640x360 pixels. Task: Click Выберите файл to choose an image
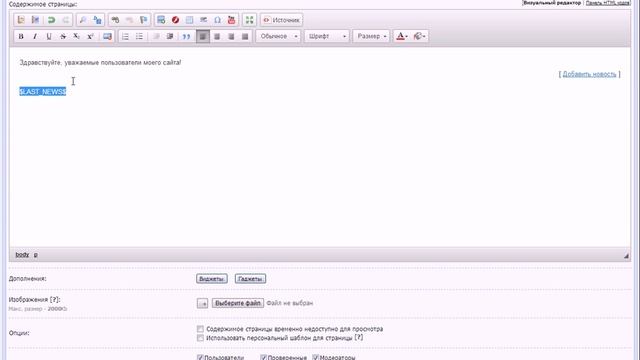pyautogui.click(x=238, y=303)
